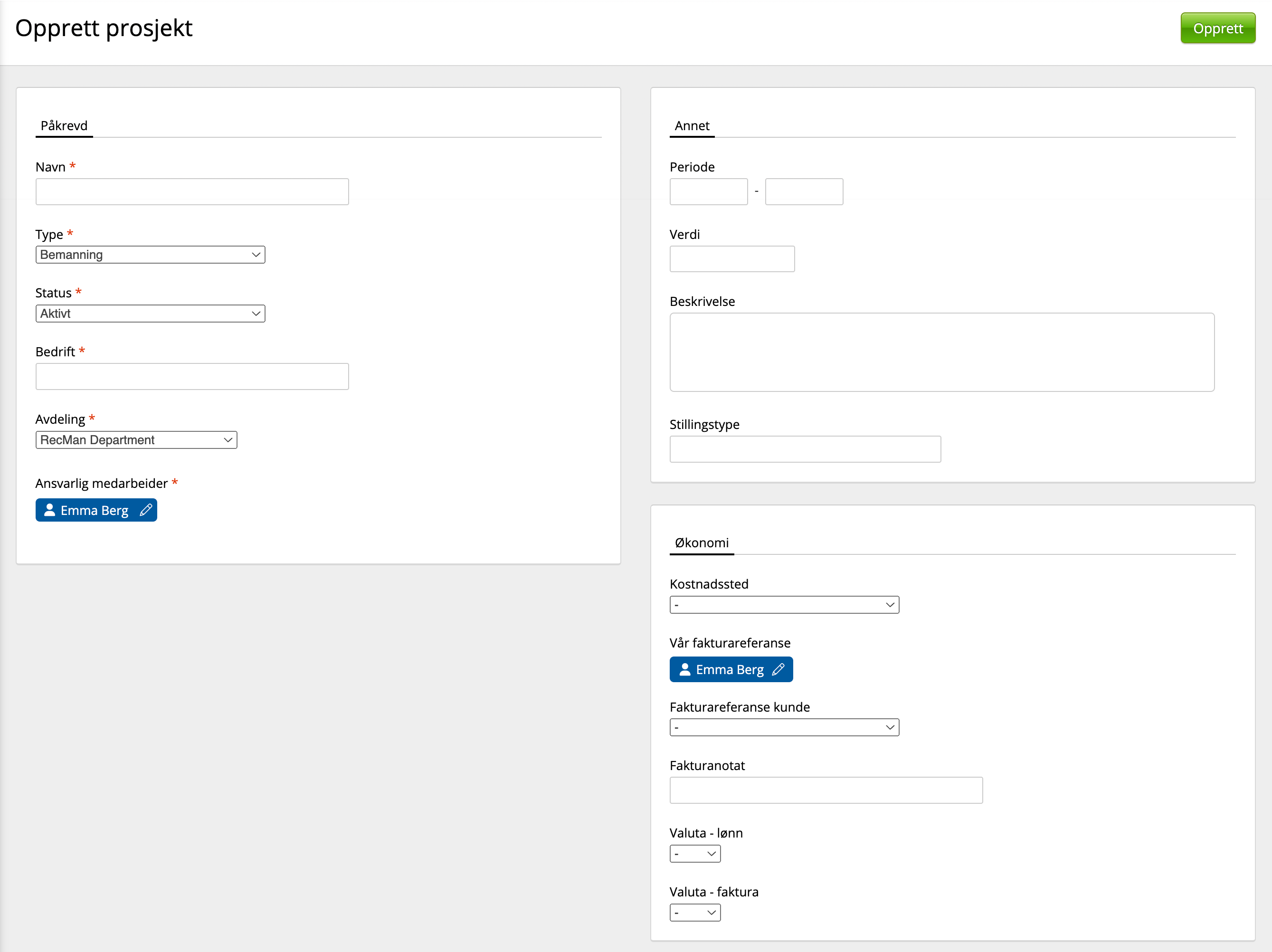The height and width of the screenshot is (952, 1272).
Task: Open the Fakturareferanse kunde dropdown
Action: tap(784, 727)
